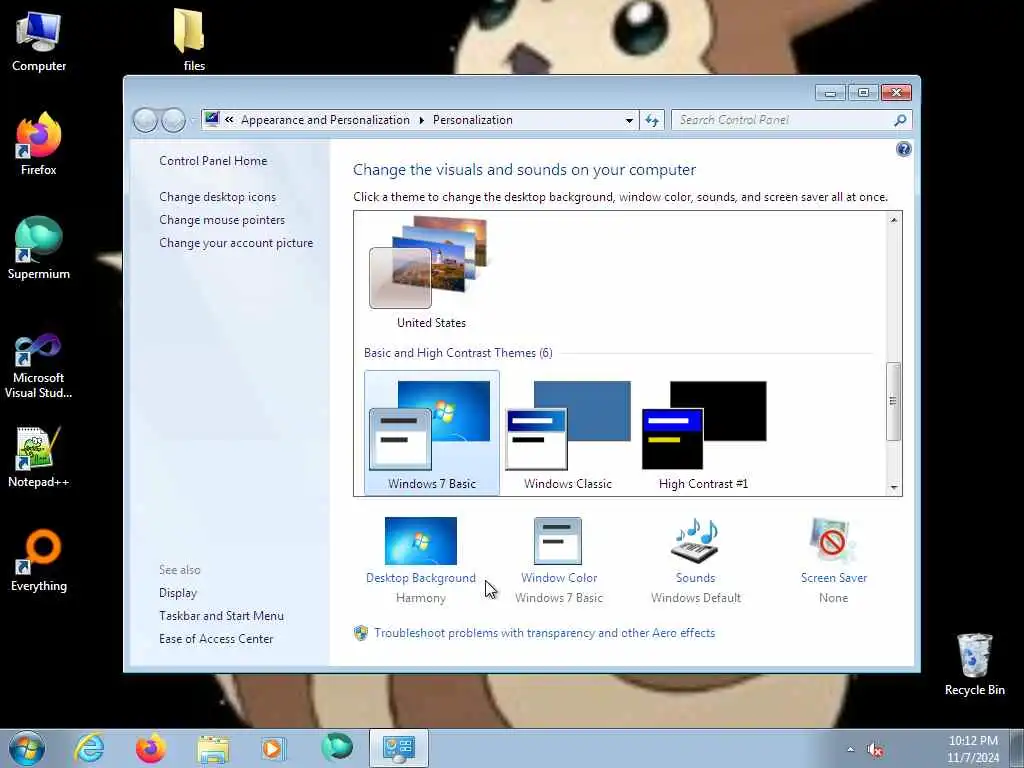Open the Computer desktop icon
The width and height of the screenshot is (1024, 768).
tap(39, 40)
